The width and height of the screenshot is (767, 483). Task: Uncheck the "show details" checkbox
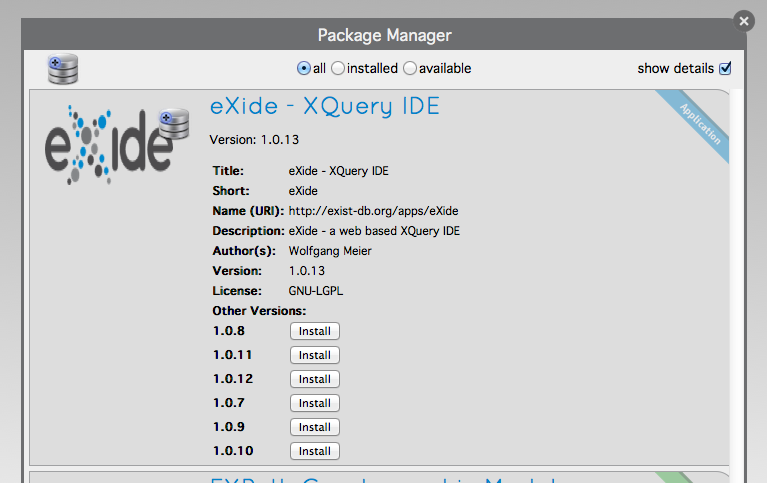pyautogui.click(x=726, y=69)
